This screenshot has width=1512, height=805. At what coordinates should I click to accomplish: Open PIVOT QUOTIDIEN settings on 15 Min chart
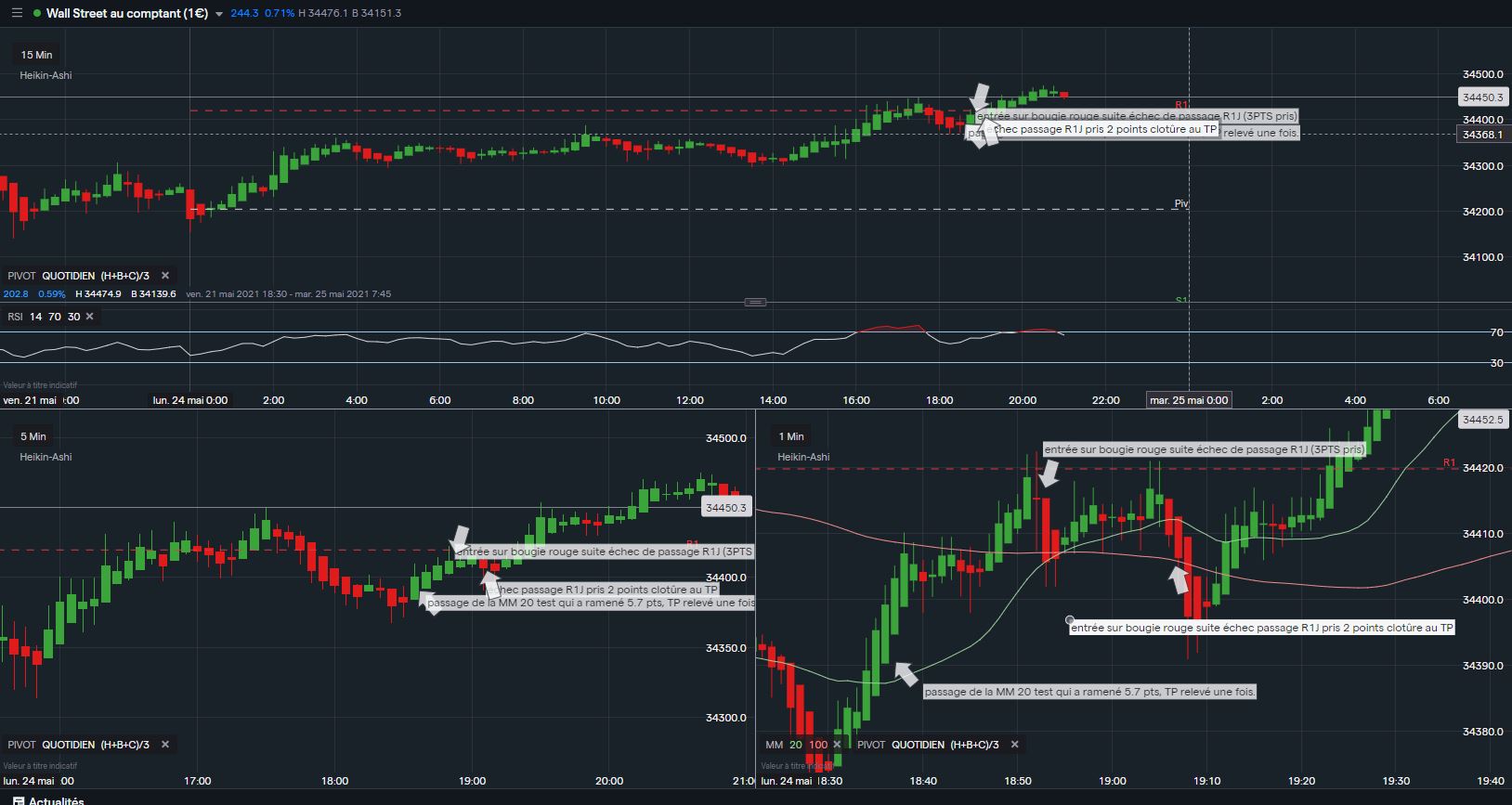(x=78, y=276)
